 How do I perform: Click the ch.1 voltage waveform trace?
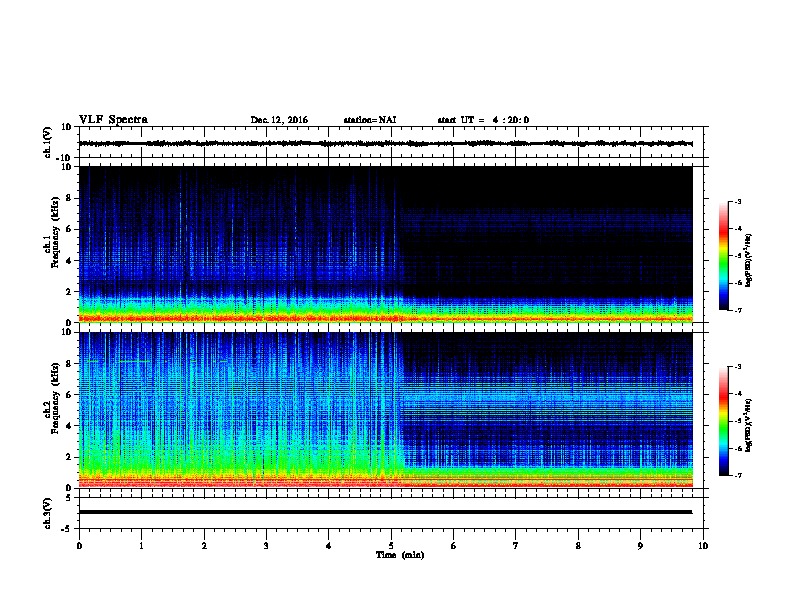(385, 143)
